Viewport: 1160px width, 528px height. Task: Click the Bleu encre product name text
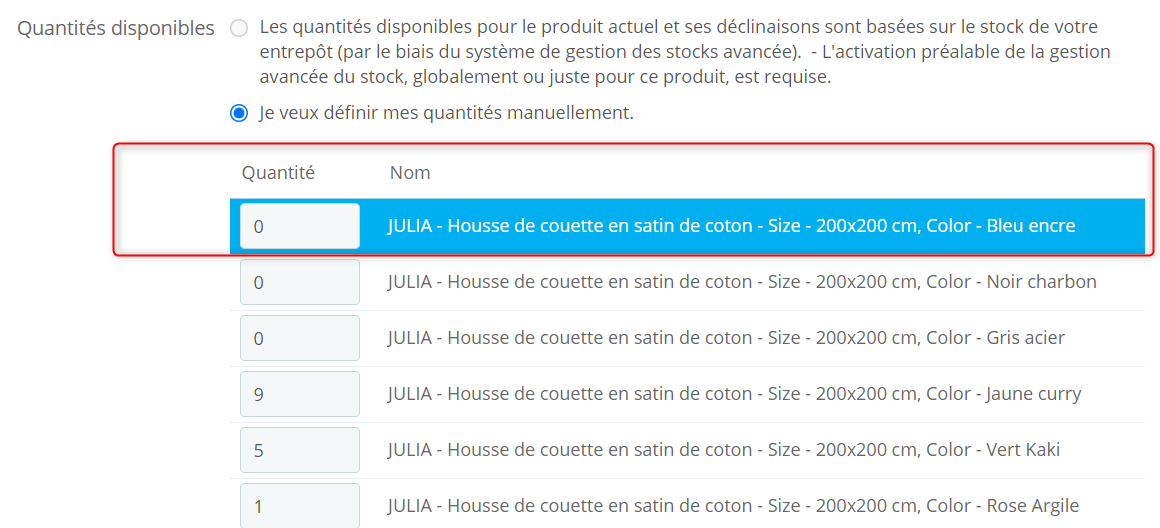(x=731, y=226)
